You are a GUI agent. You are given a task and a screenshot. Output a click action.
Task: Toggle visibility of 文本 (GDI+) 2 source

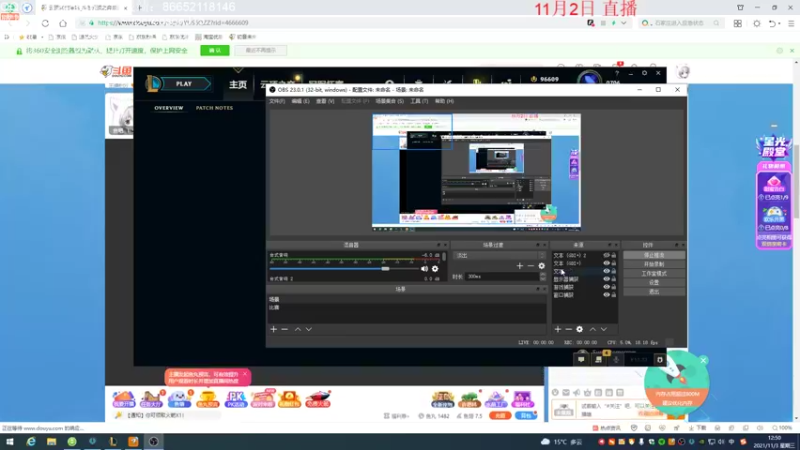coord(606,255)
